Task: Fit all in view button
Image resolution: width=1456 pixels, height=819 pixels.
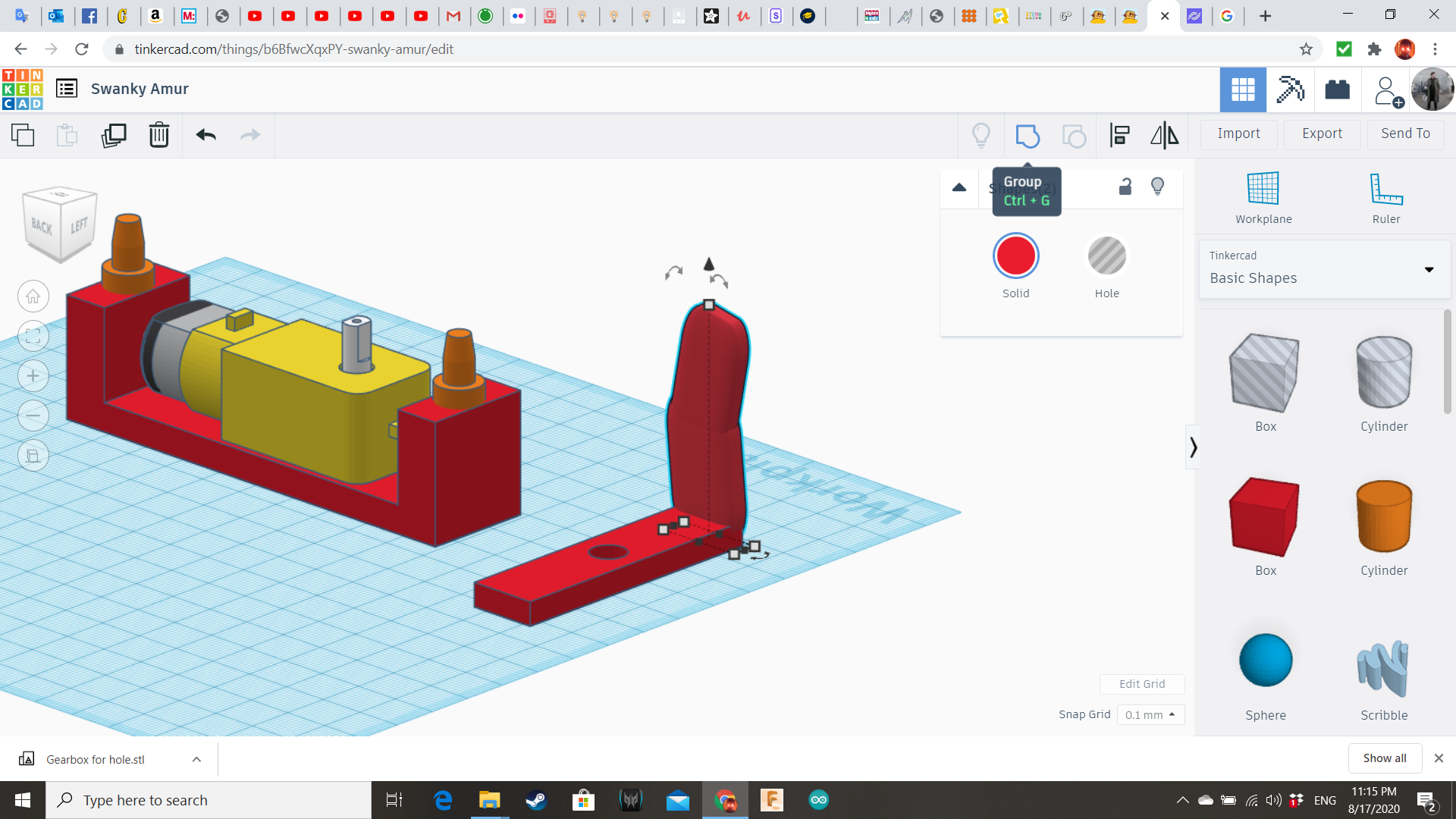Action: pos(33,336)
